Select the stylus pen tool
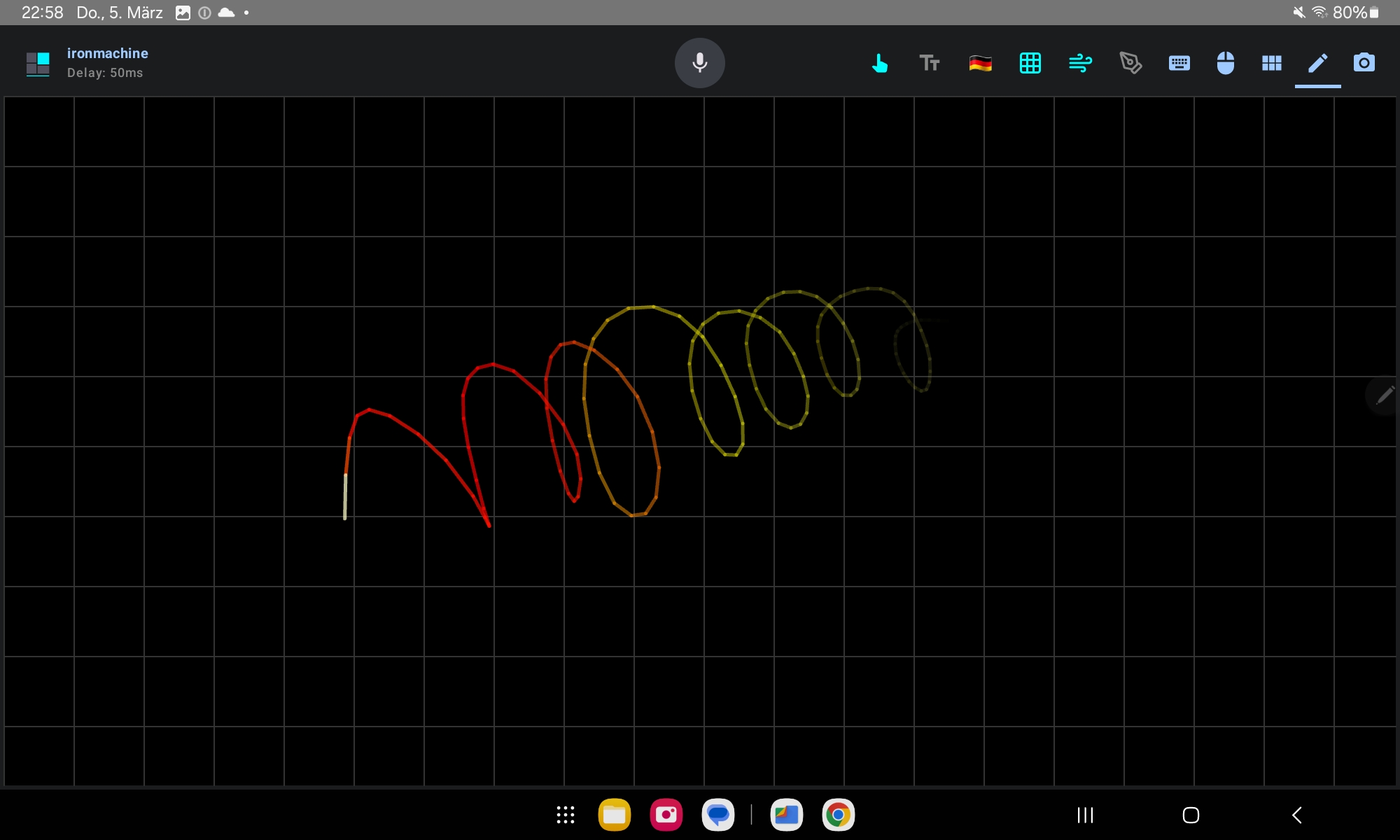The width and height of the screenshot is (1400, 840). pos(1131,63)
